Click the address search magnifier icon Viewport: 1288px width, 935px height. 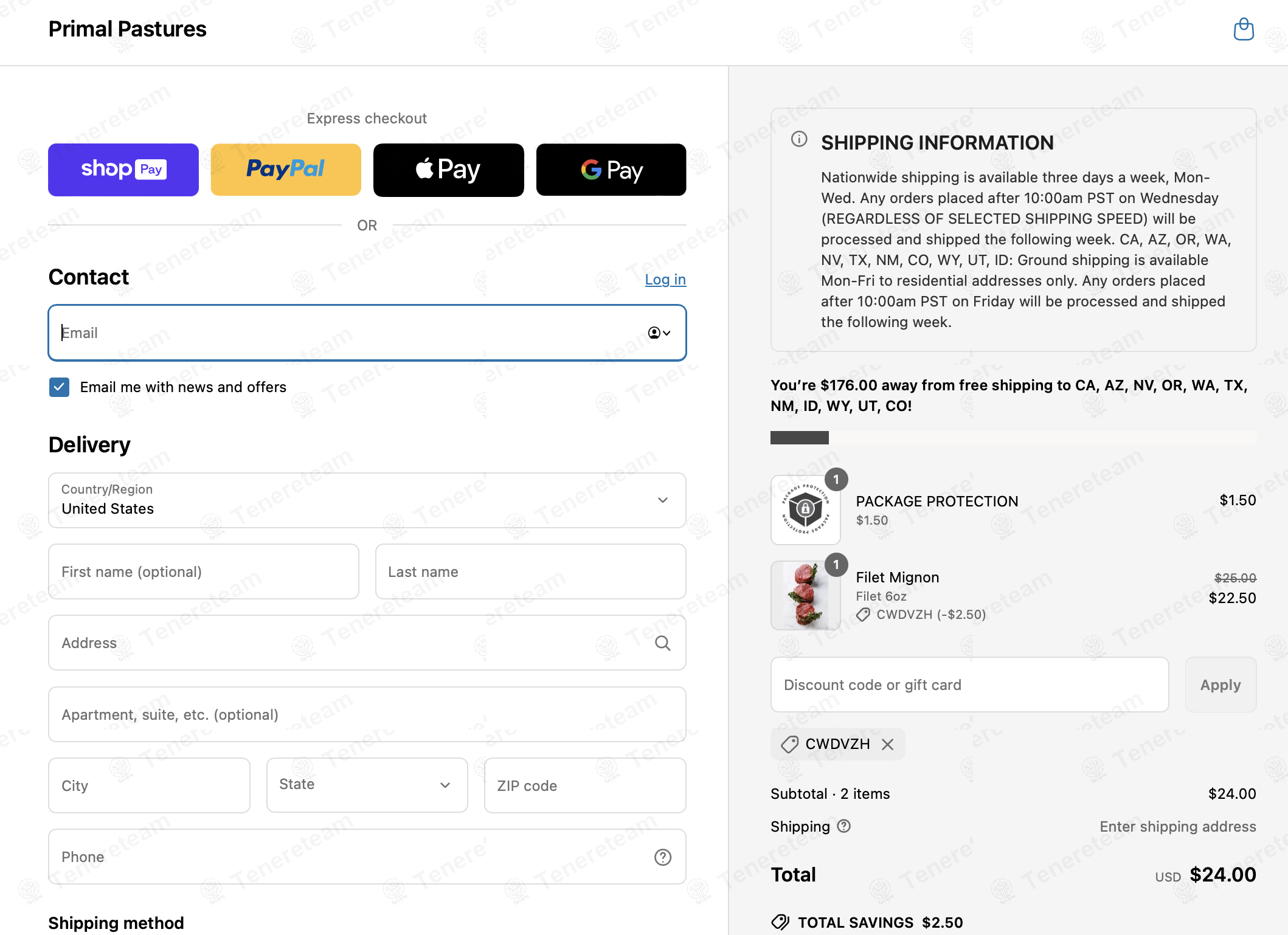coord(663,643)
